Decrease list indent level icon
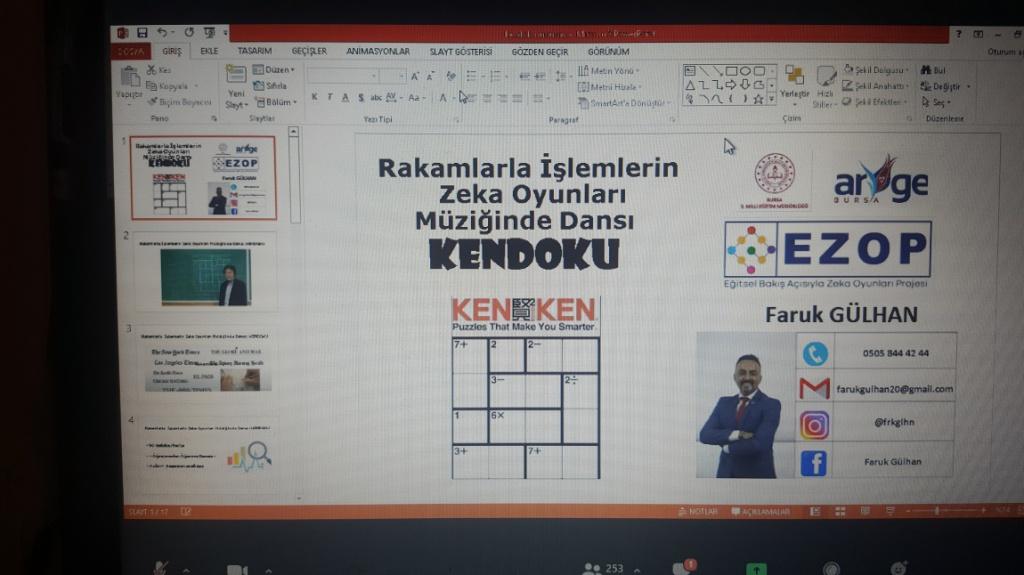 524,76
